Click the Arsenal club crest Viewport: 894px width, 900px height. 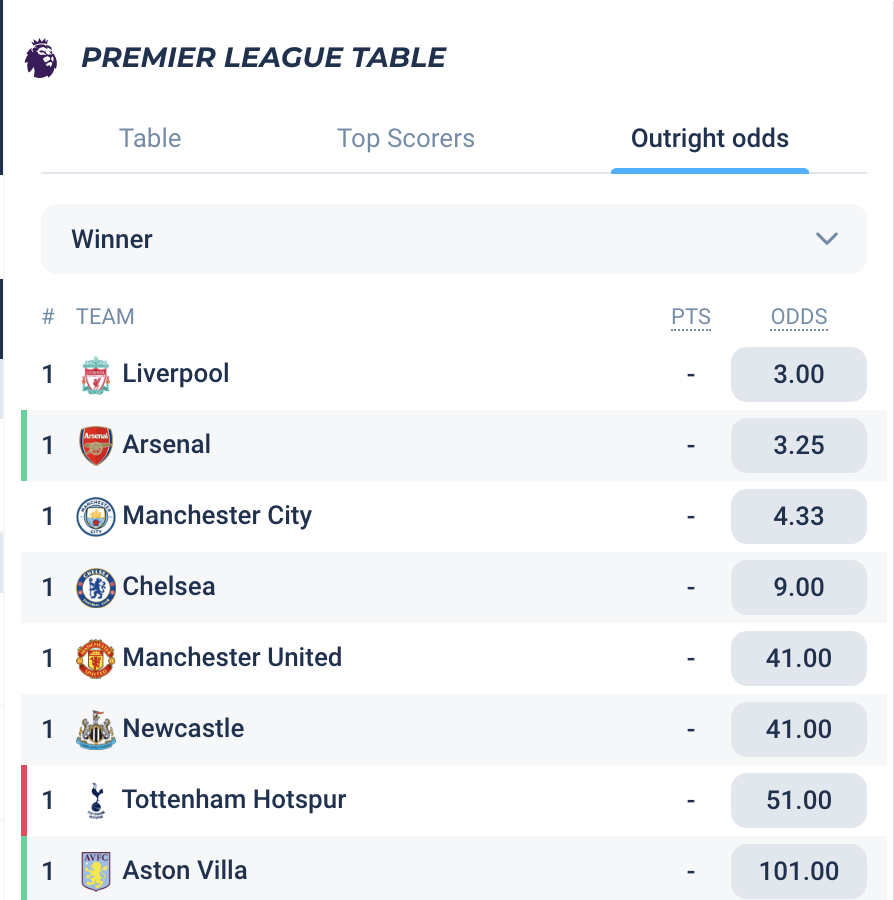(x=96, y=445)
